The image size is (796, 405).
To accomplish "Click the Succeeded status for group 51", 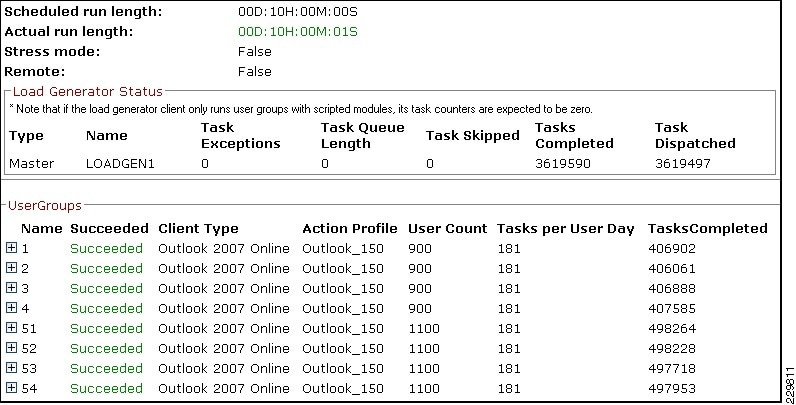I will point(106,328).
